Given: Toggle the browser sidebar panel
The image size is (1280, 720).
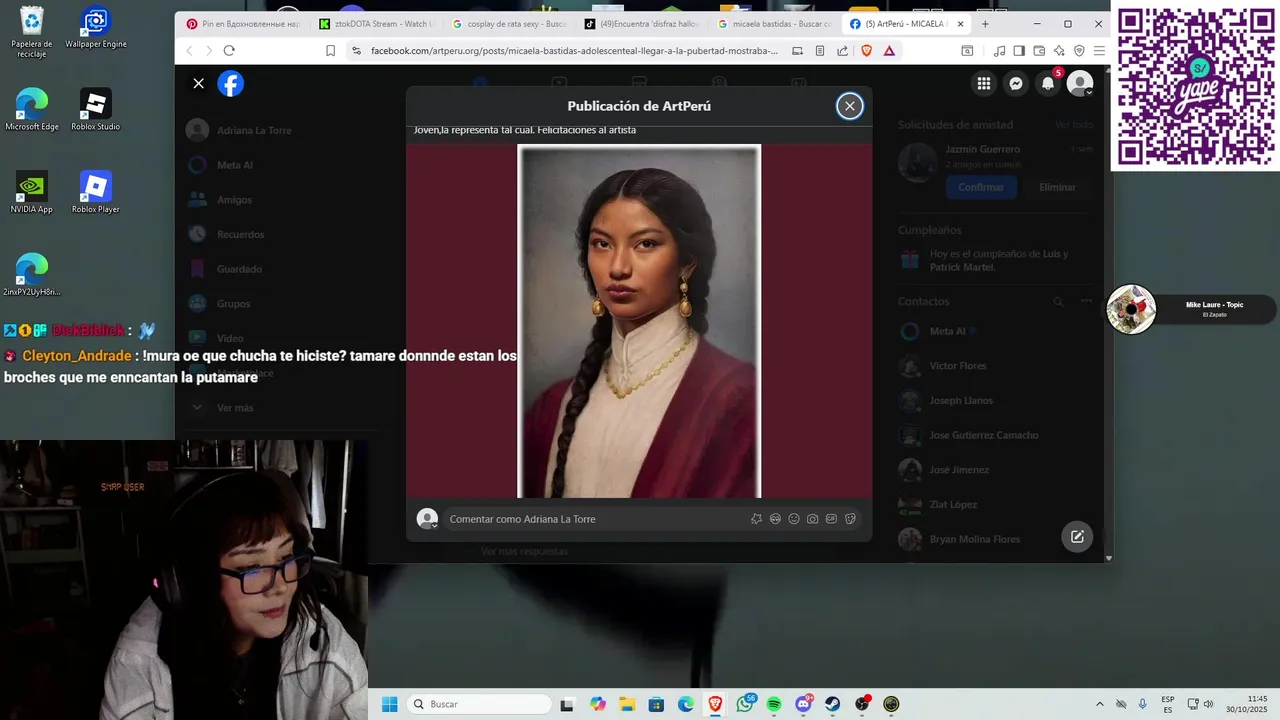Looking at the screenshot, I should pos(1019,51).
